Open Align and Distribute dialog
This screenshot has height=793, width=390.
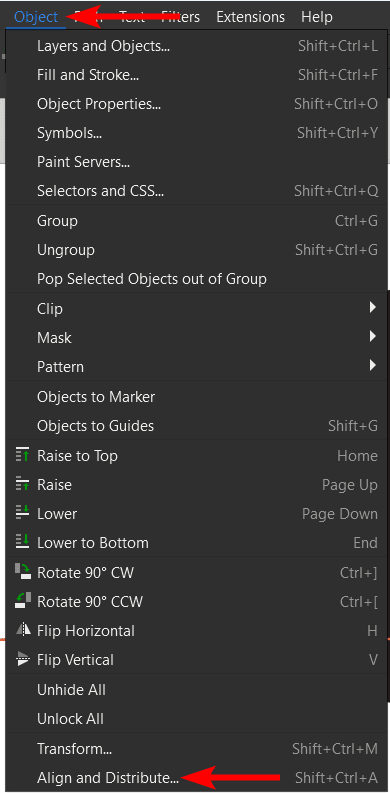(192, 777)
